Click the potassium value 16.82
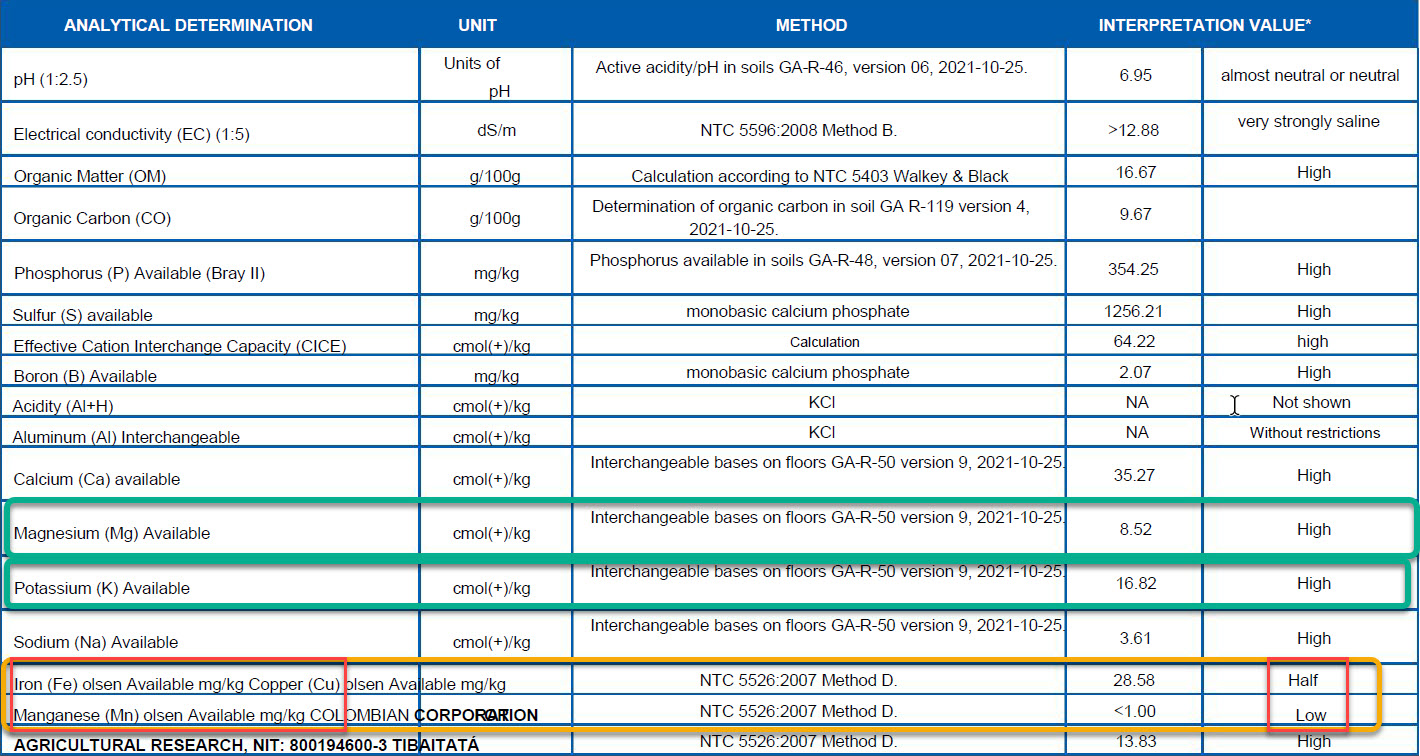Image resolution: width=1420 pixels, height=756 pixels. tap(1134, 583)
